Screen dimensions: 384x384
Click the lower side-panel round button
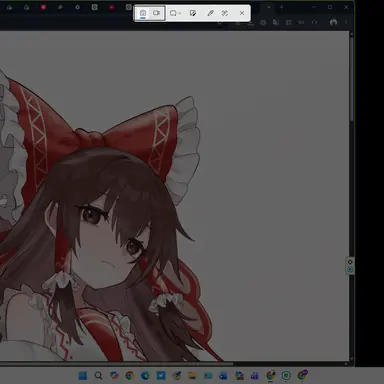350,269
